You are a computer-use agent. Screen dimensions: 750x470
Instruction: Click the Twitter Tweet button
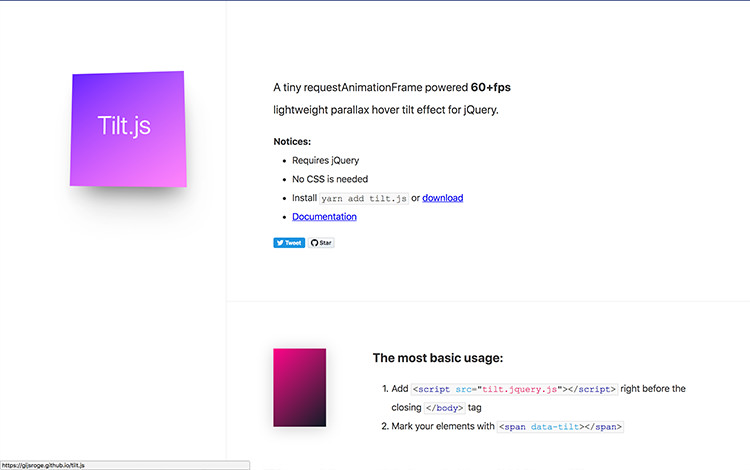(x=289, y=242)
